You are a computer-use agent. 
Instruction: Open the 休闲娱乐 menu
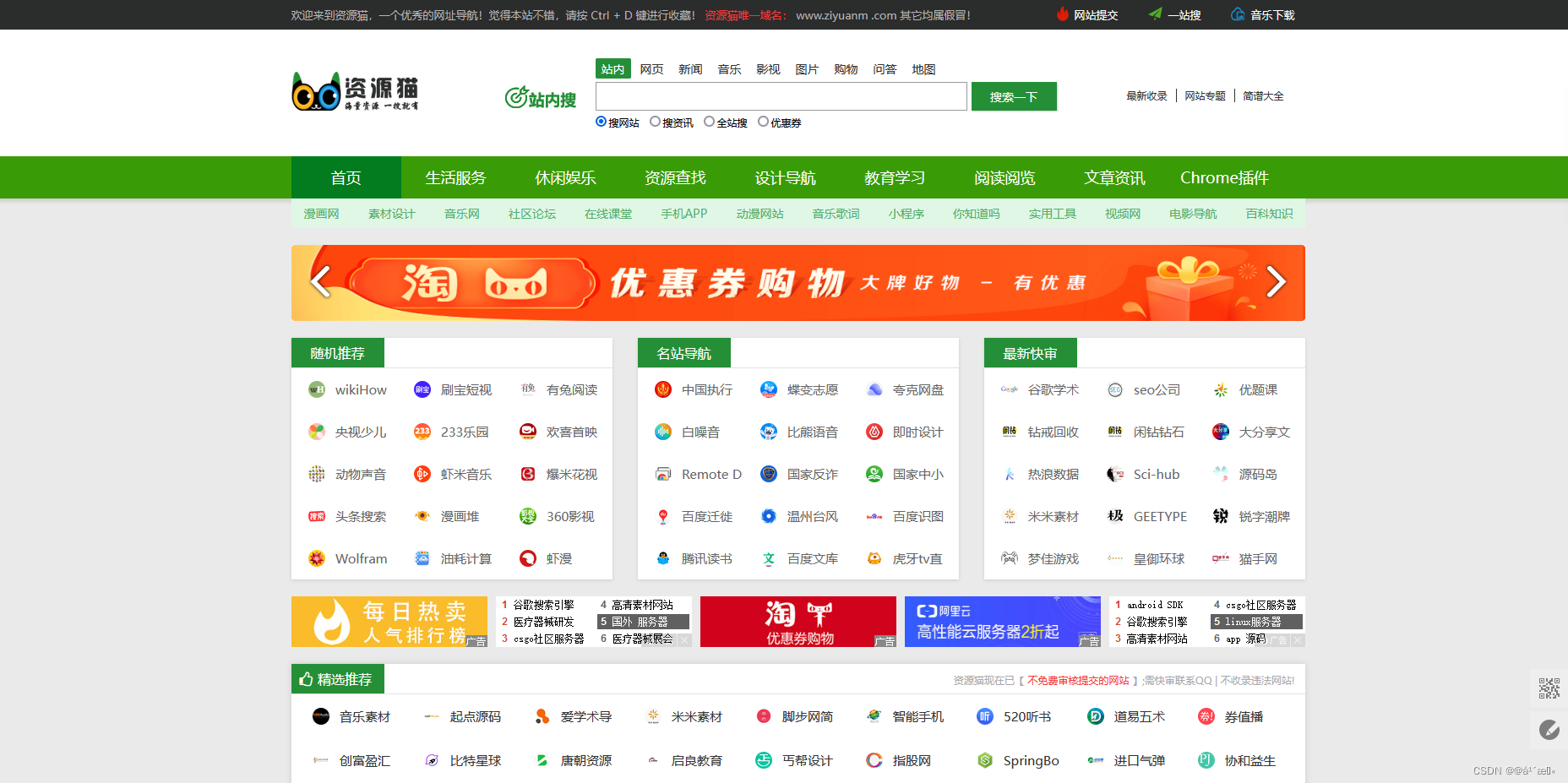pos(566,177)
